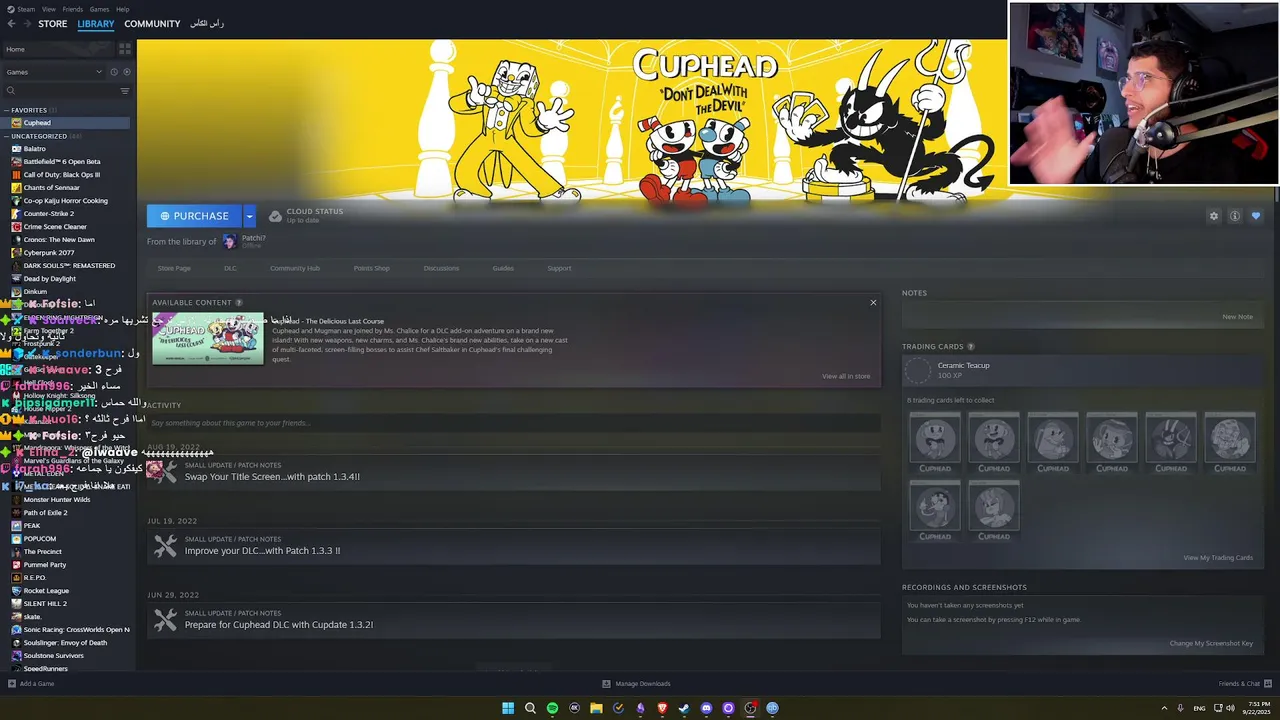Viewport: 1280px width, 720px height.
Task: Open the View menu
Action: point(48,9)
